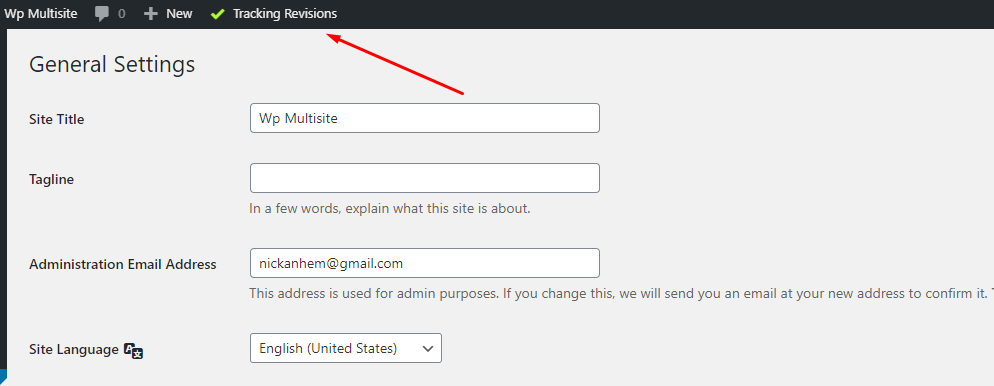Click the translation icon beside Site Language
This screenshot has height=386, width=994.
pos(133,351)
